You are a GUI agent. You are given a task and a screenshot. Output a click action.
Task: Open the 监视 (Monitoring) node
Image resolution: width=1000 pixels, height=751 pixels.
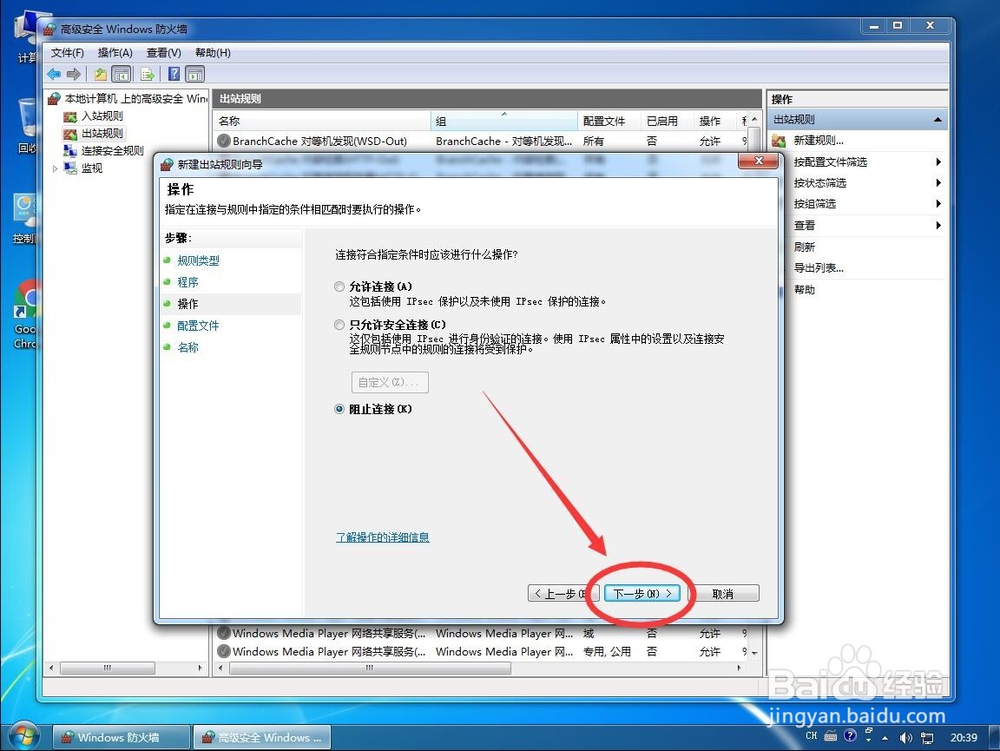point(91,167)
